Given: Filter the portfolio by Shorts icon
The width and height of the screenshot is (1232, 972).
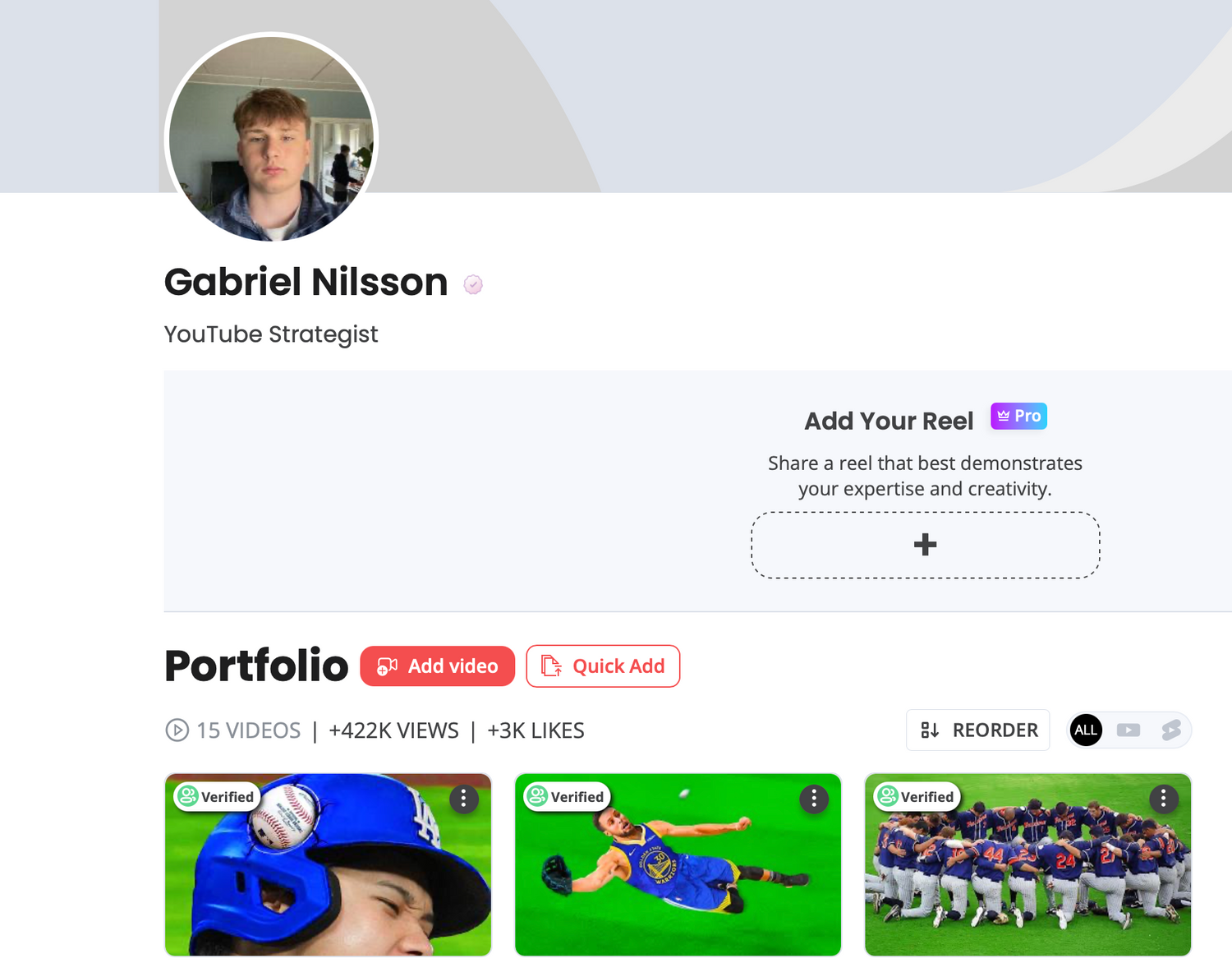Looking at the screenshot, I should coord(1171,730).
